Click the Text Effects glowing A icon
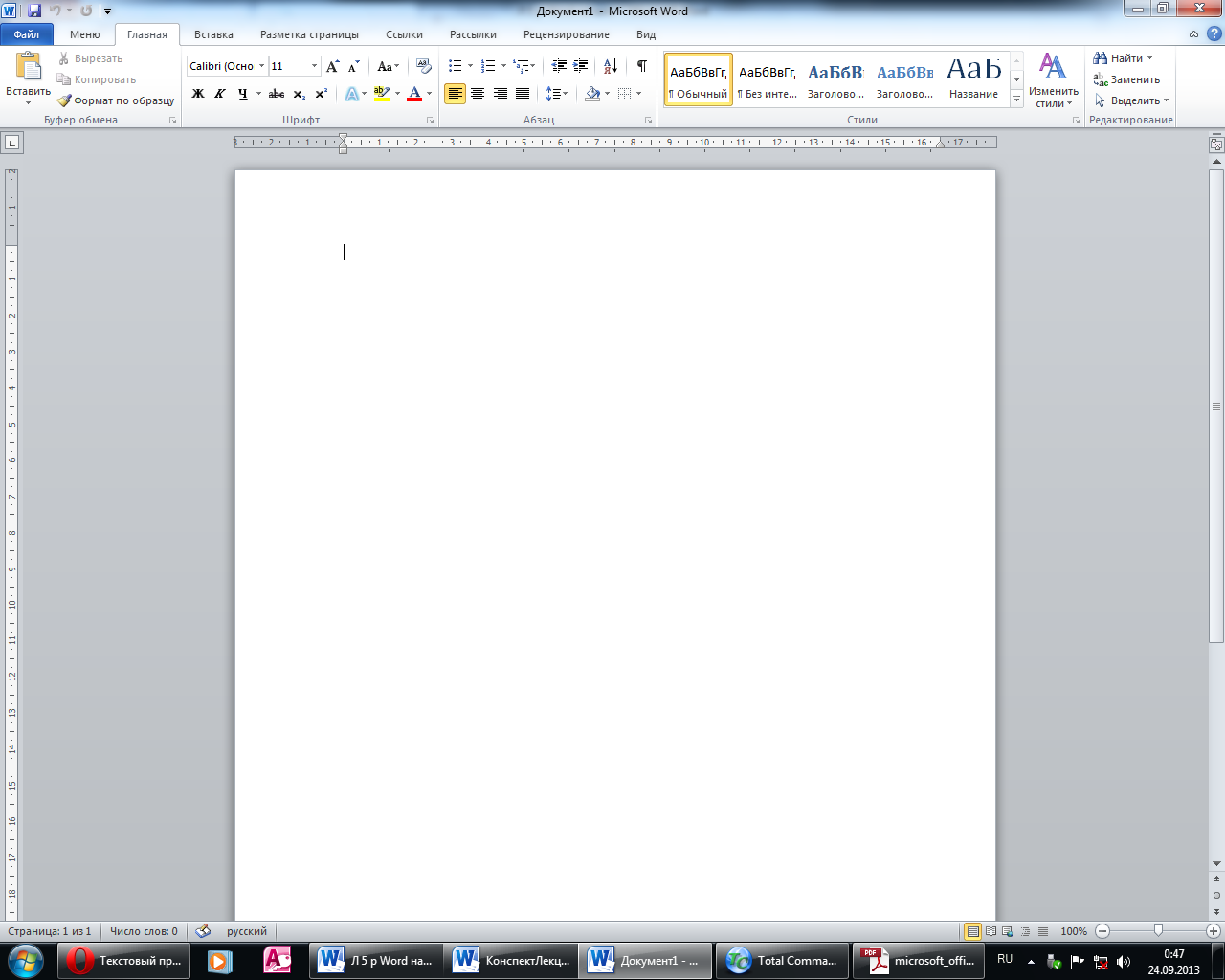Viewport: 1225px width, 980px height. [352, 94]
